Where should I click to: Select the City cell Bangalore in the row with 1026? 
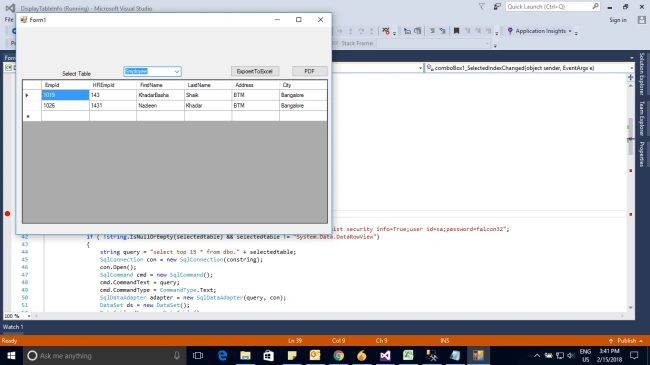pyautogui.click(x=303, y=106)
